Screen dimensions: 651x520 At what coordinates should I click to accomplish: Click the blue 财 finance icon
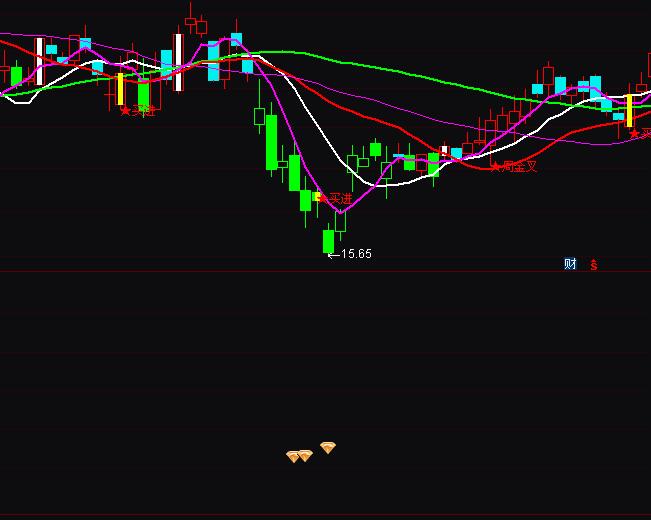[570, 264]
